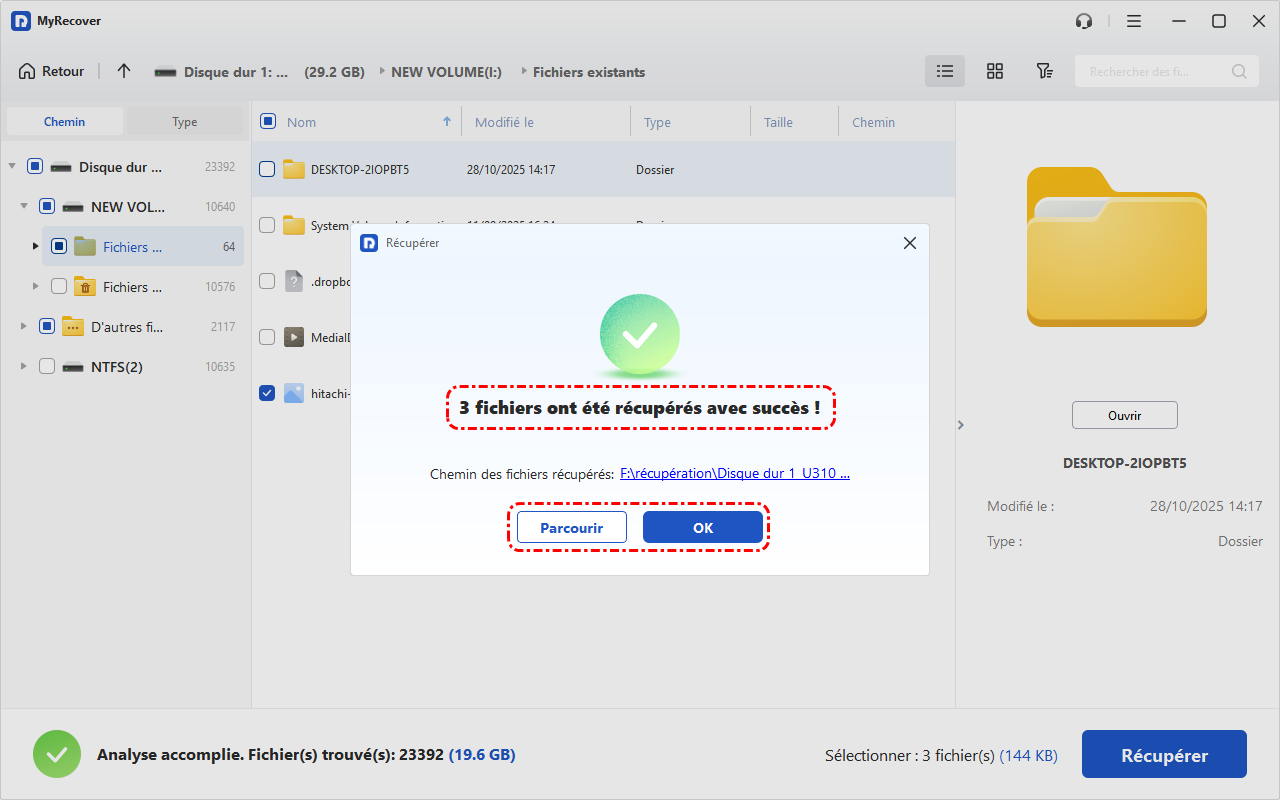
Task: Expand the D'autres fichiers tree node
Action: (24, 326)
